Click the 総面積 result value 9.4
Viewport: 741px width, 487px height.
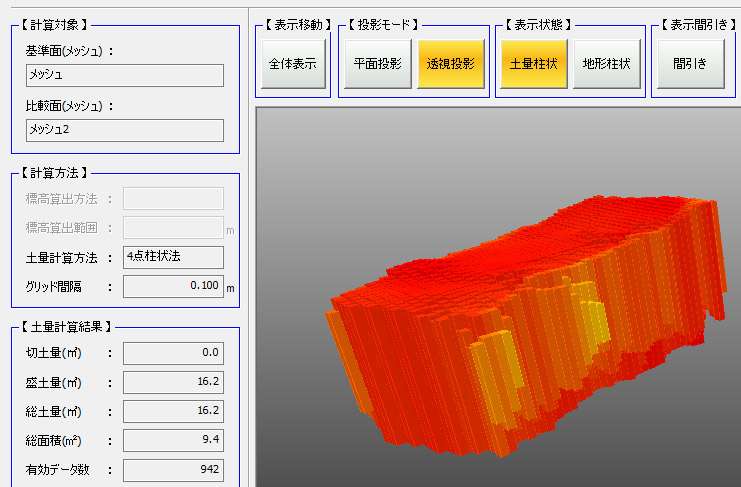pyautogui.click(x=173, y=440)
